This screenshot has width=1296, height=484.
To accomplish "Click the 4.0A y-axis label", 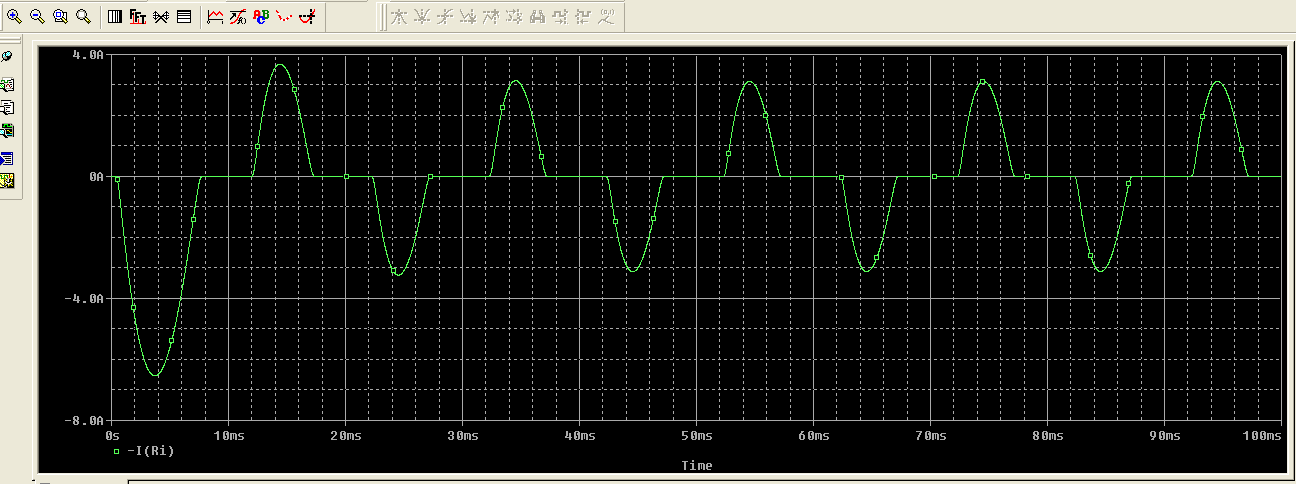I will point(88,54).
